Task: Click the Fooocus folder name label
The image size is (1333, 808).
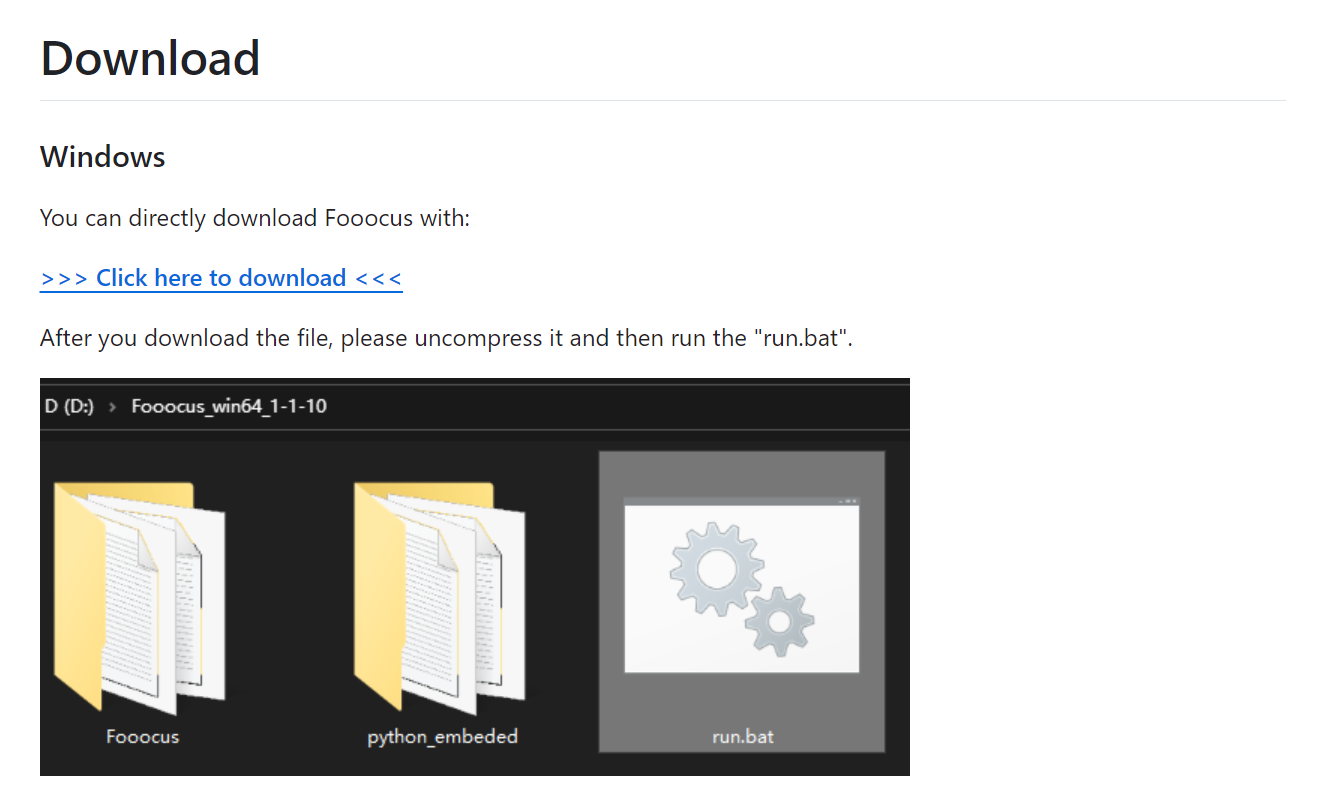Action: coord(142,737)
